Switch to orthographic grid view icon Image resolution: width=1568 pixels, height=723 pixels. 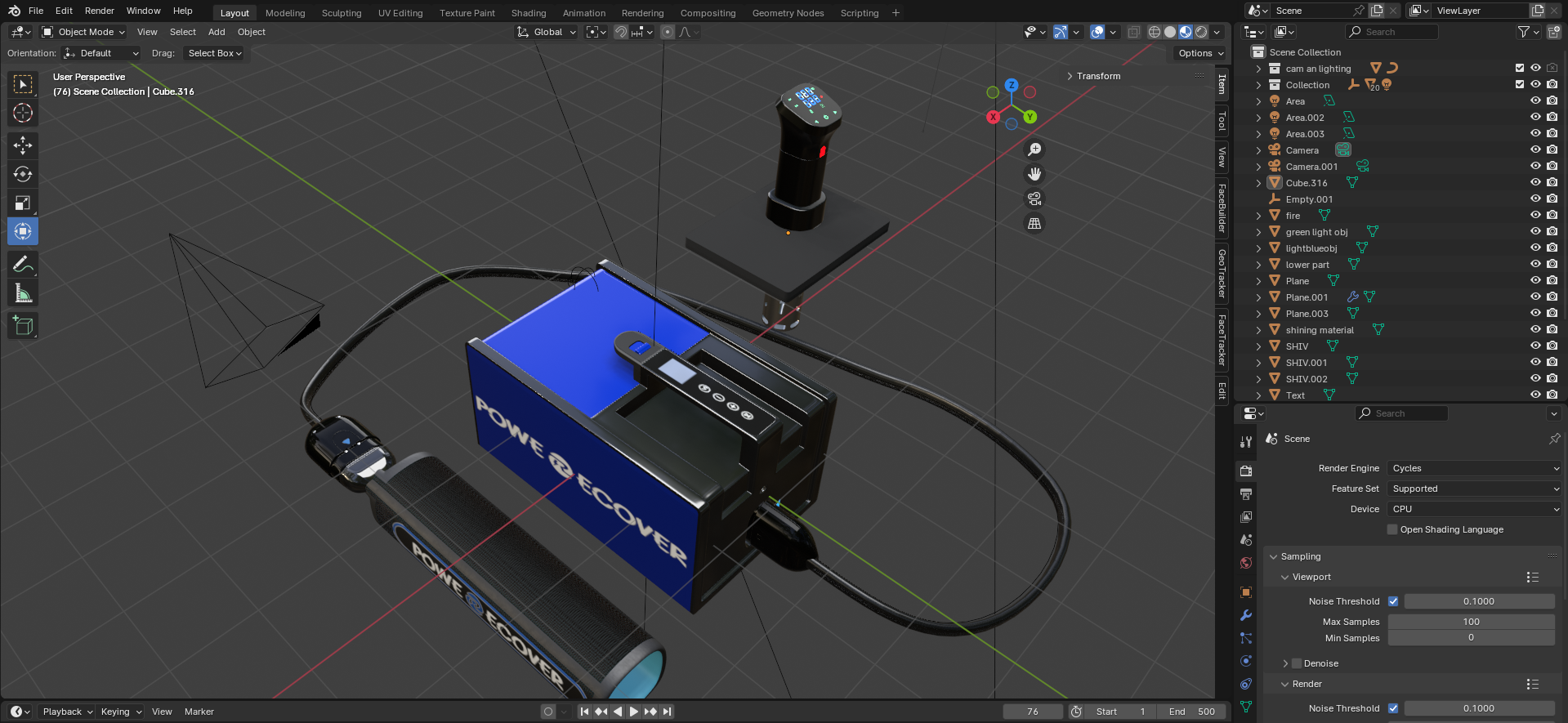1034,223
